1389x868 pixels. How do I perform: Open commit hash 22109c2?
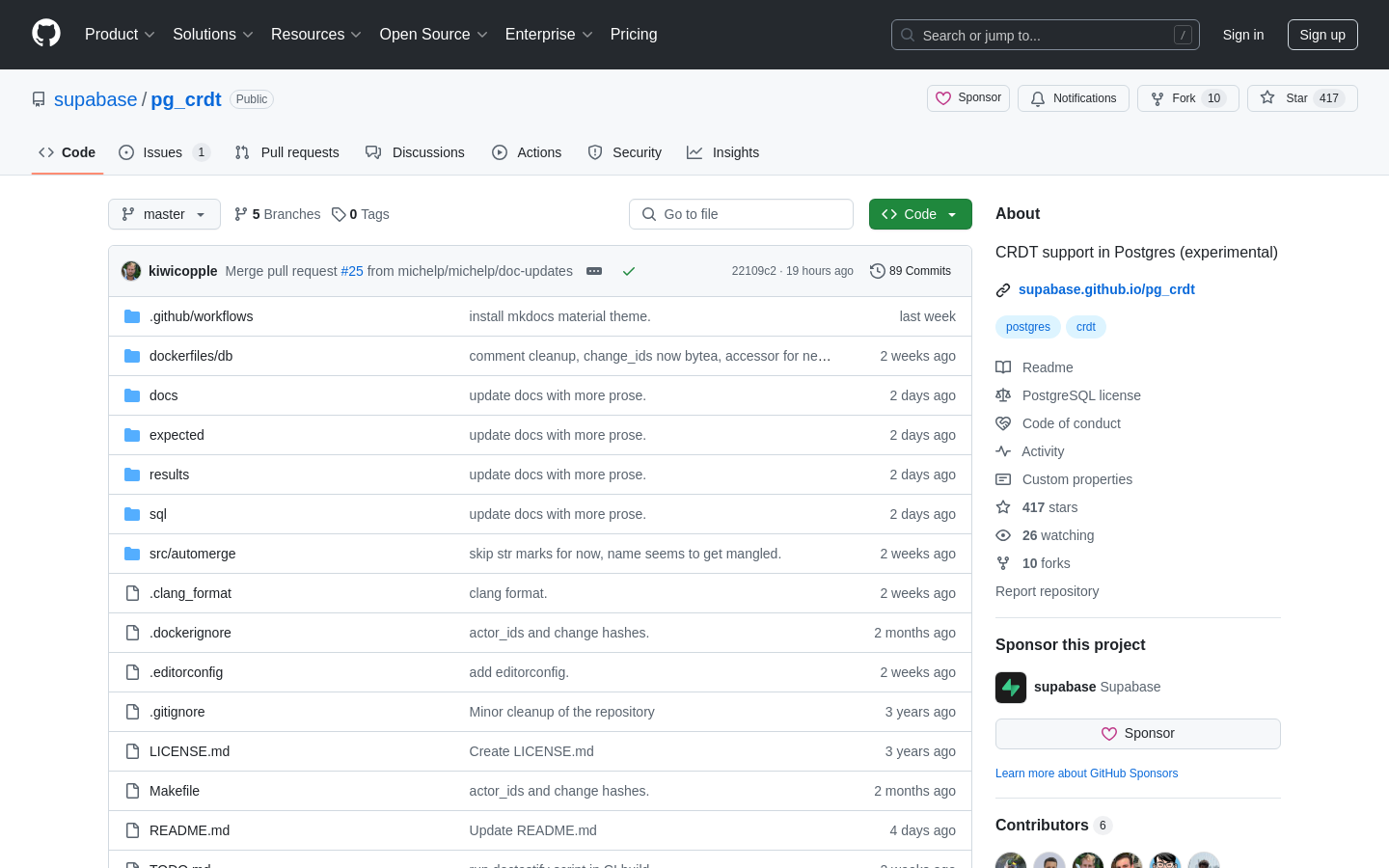[754, 271]
